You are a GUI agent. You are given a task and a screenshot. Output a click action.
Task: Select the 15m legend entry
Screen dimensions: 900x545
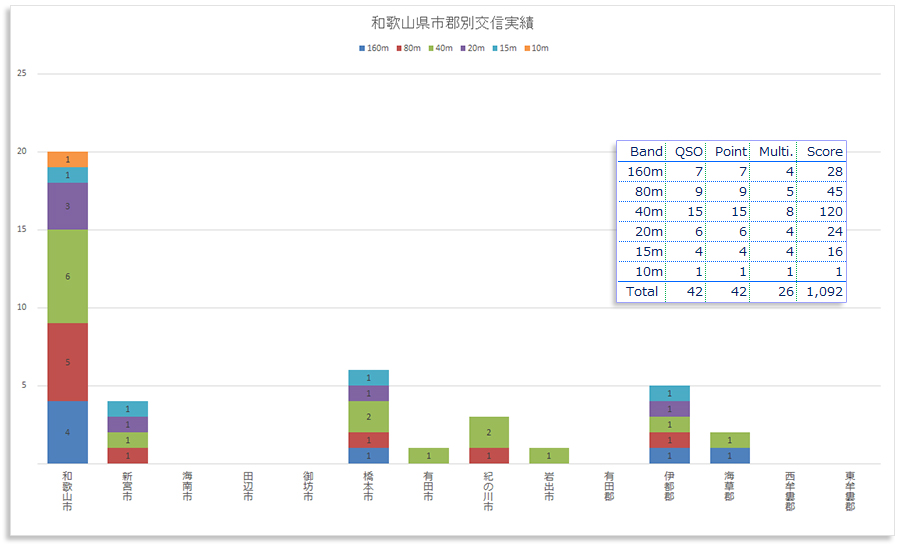[504, 48]
